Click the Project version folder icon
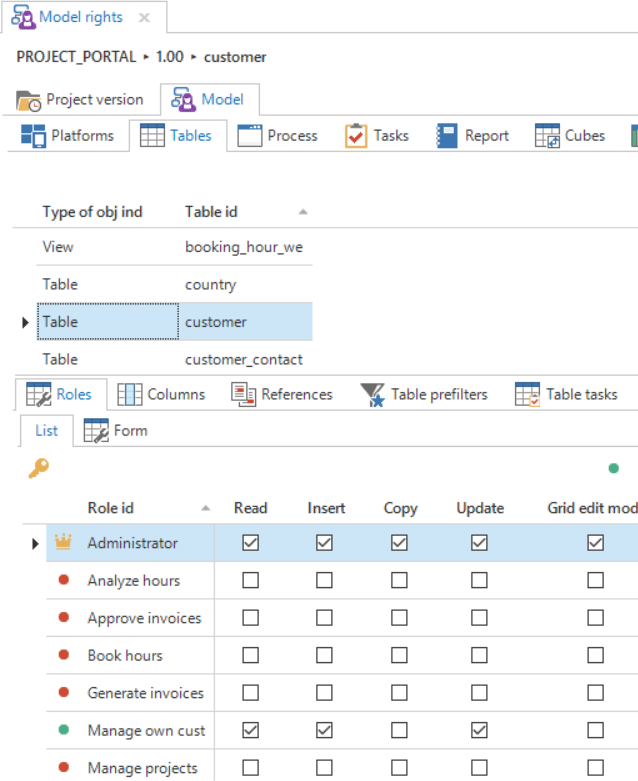The height and width of the screenshot is (781, 638). click(x=29, y=100)
